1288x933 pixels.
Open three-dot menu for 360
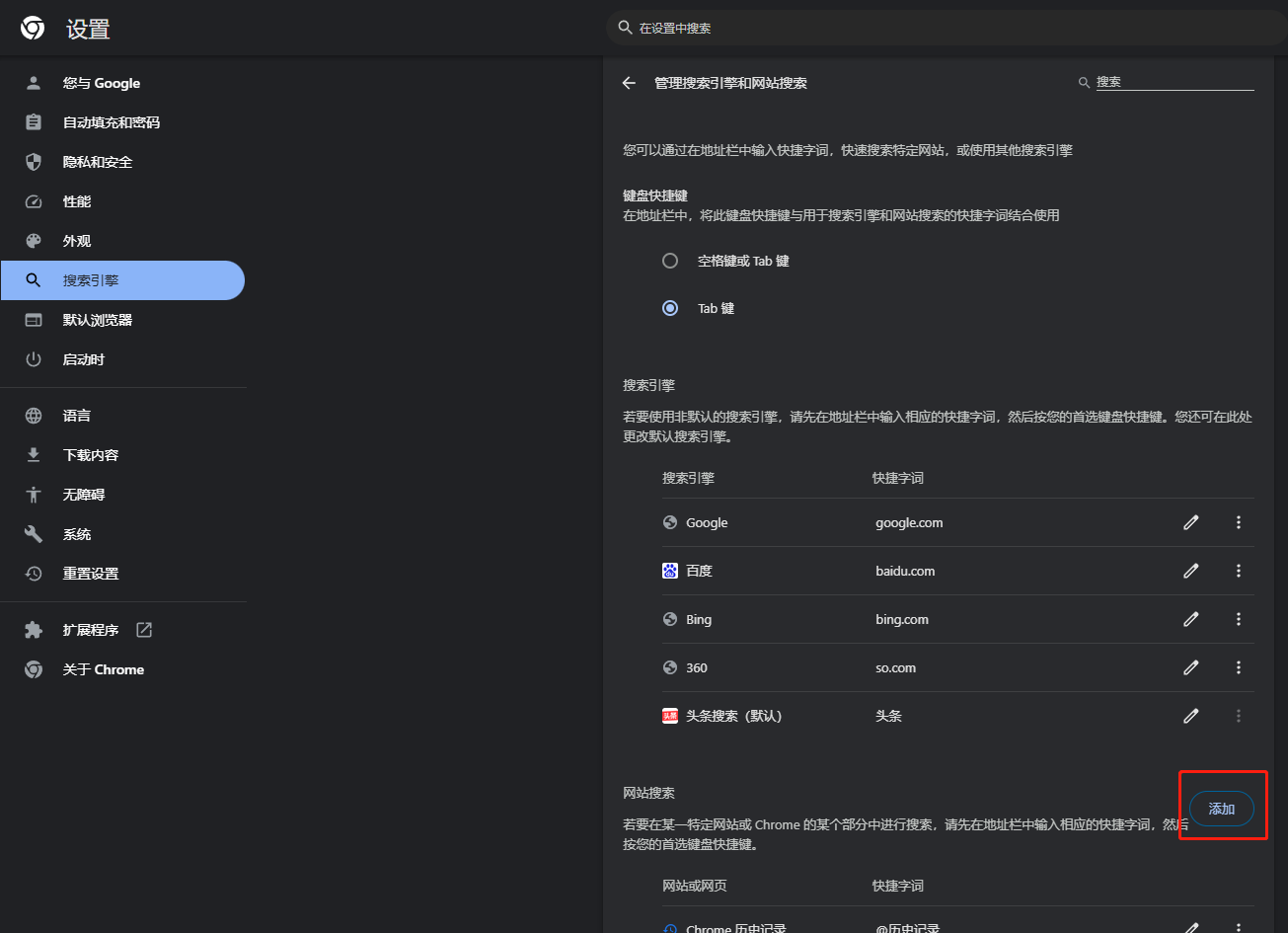click(1239, 667)
